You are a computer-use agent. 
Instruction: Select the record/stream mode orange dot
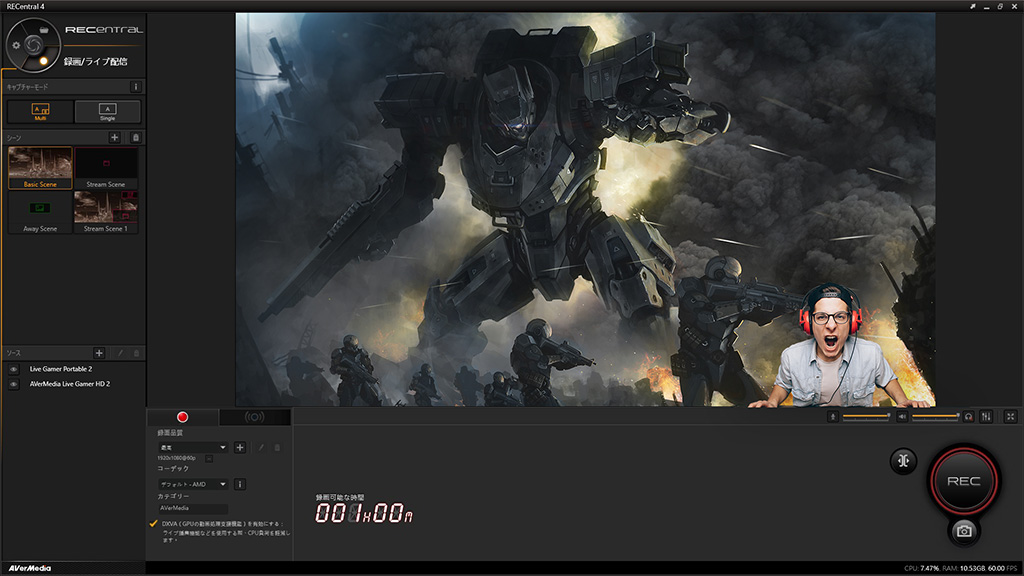tap(44, 61)
